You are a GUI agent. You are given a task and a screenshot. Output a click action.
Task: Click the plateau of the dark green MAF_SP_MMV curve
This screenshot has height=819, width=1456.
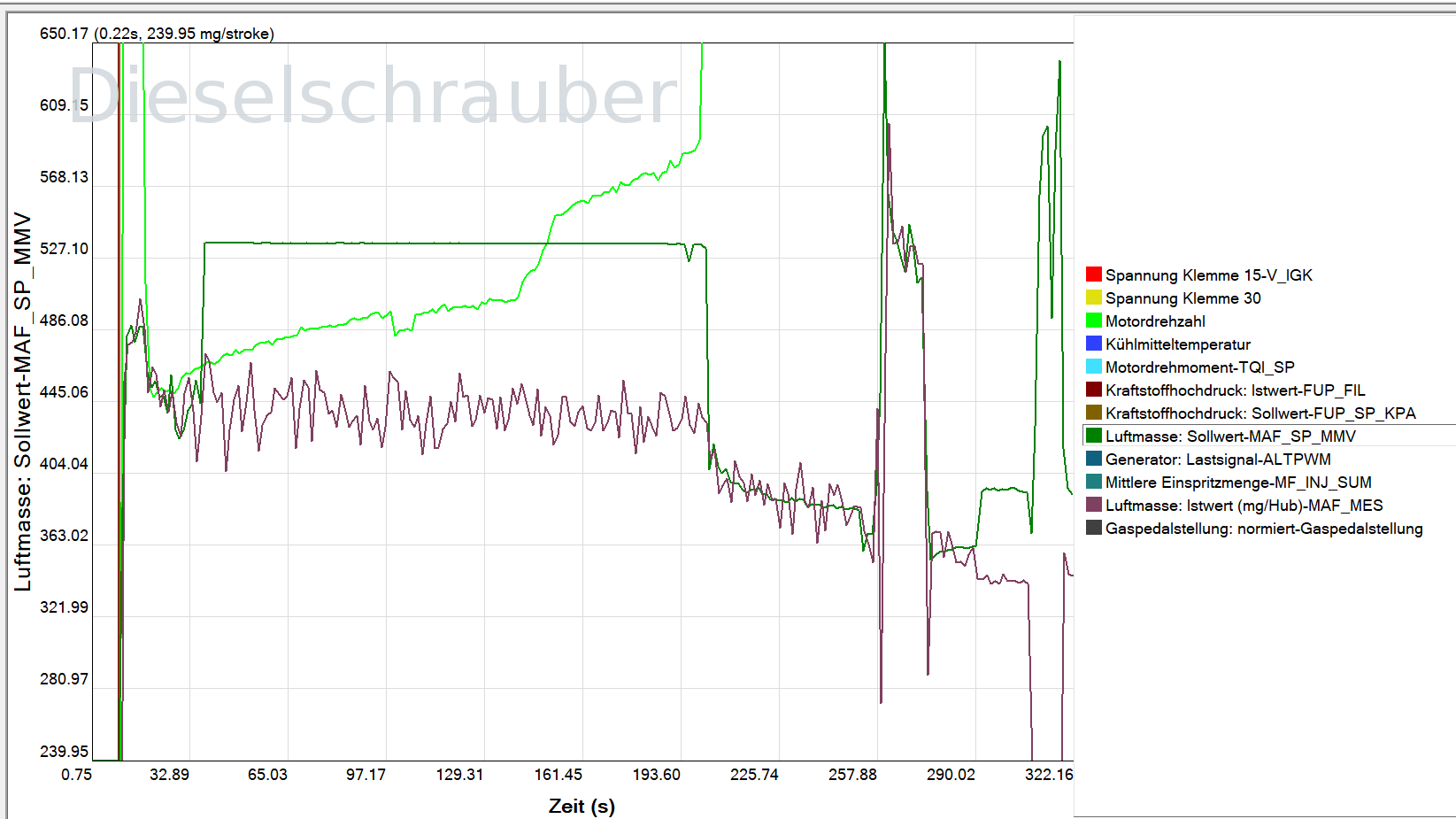point(443,242)
